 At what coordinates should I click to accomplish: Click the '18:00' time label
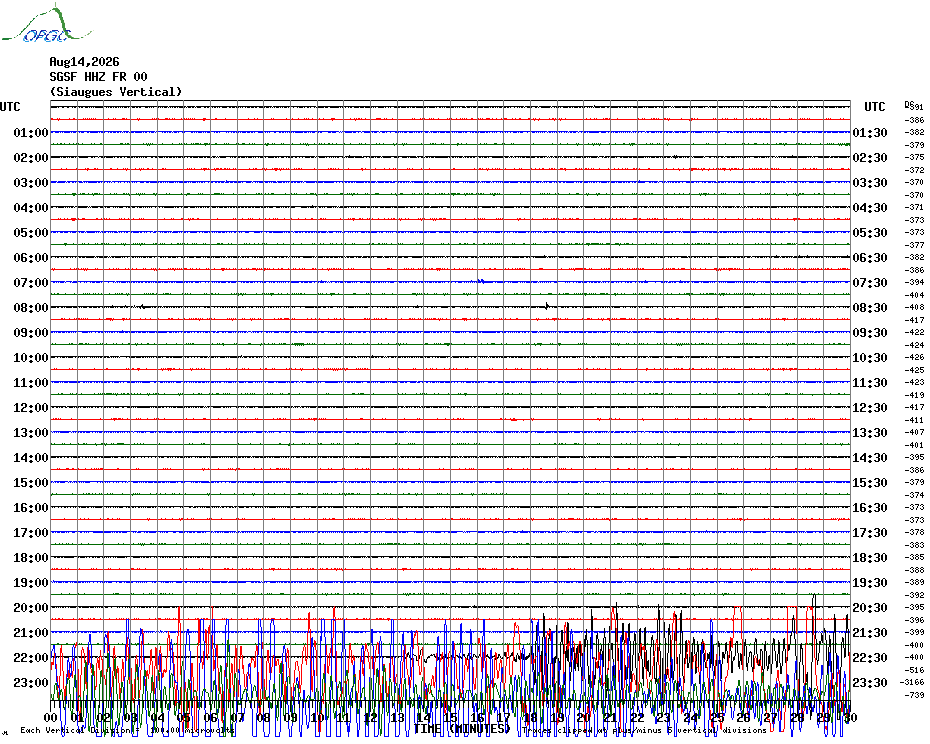[x=31, y=557]
